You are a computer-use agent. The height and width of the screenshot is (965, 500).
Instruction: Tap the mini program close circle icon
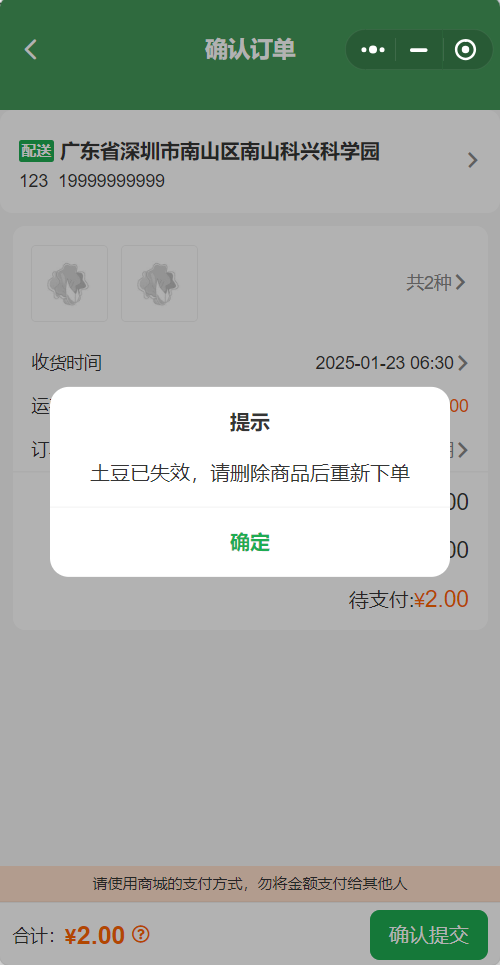(466, 49)
